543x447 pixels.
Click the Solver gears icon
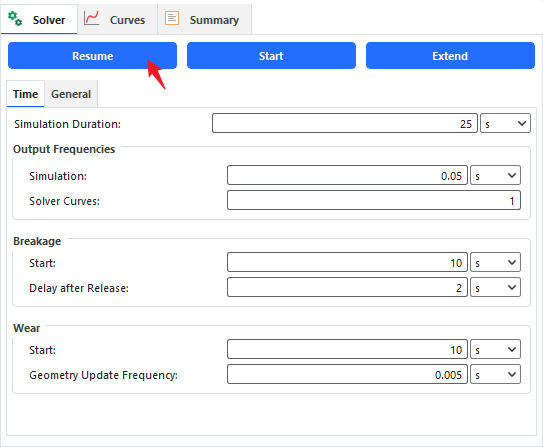(x=15, y=19)
